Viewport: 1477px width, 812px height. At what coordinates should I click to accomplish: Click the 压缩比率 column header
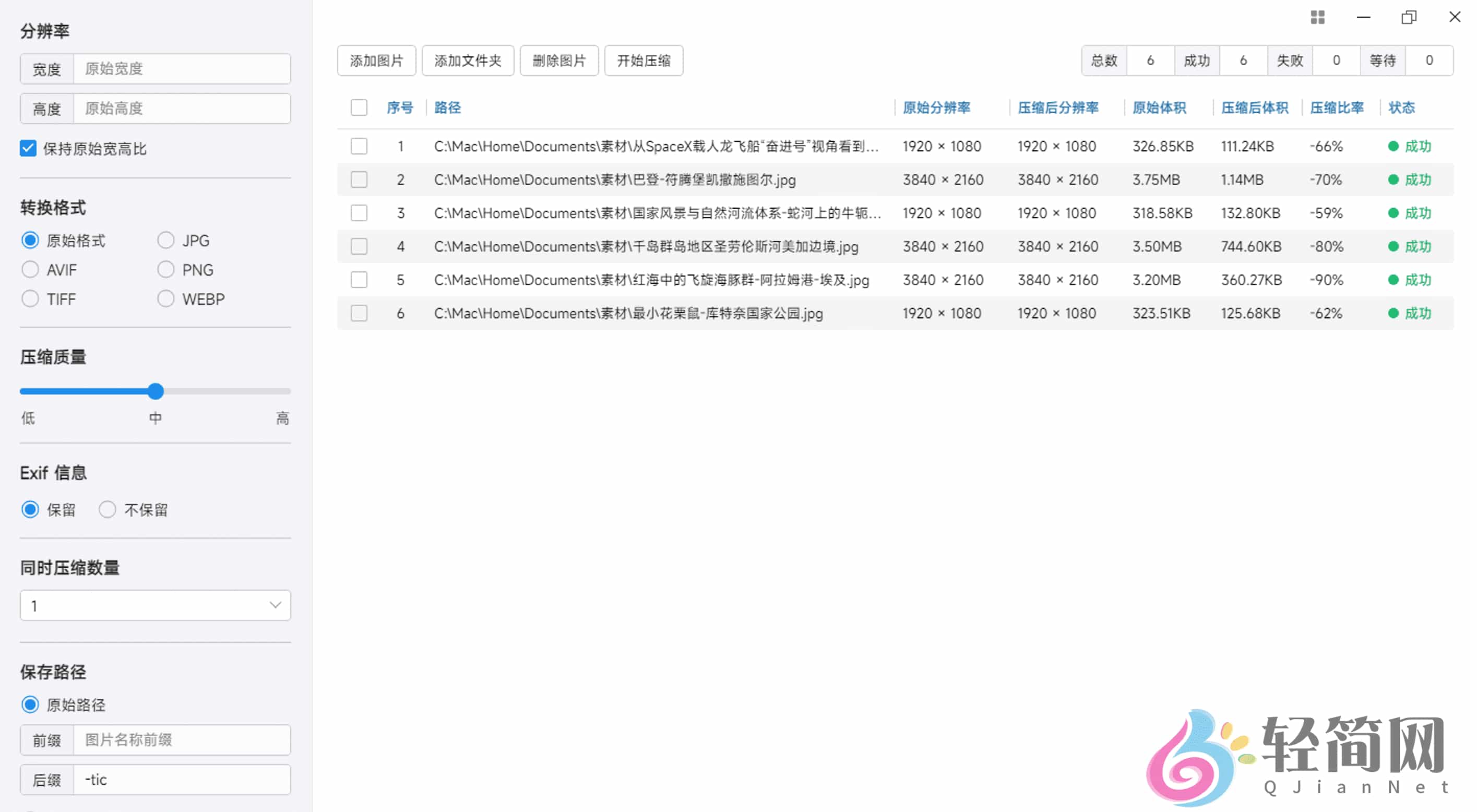[1337, 108]
